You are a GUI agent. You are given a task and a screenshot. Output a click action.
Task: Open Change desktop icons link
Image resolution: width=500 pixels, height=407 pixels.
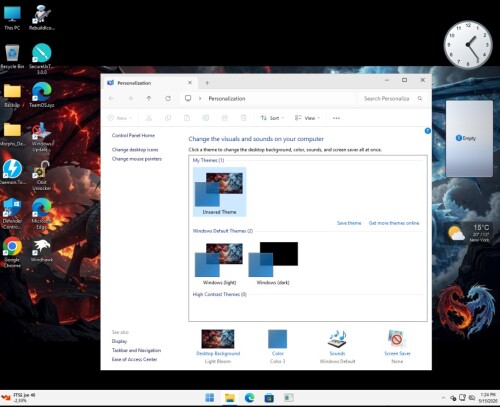coord(135,150)
